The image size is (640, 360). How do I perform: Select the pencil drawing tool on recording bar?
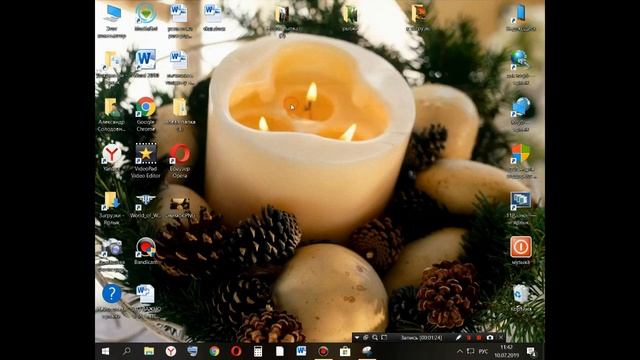(x=458, y=338)
